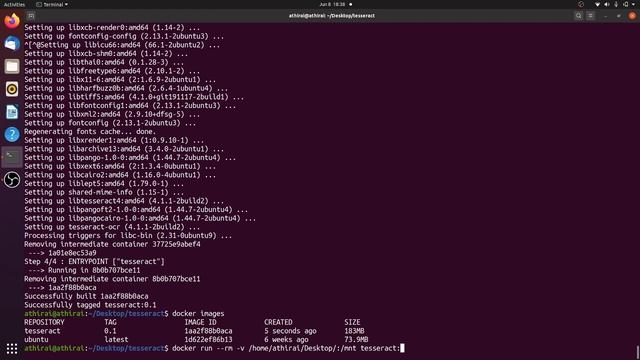
Task: Click image ID '1d622ef86b13' in ubuntu row
Action: [208, 340]
